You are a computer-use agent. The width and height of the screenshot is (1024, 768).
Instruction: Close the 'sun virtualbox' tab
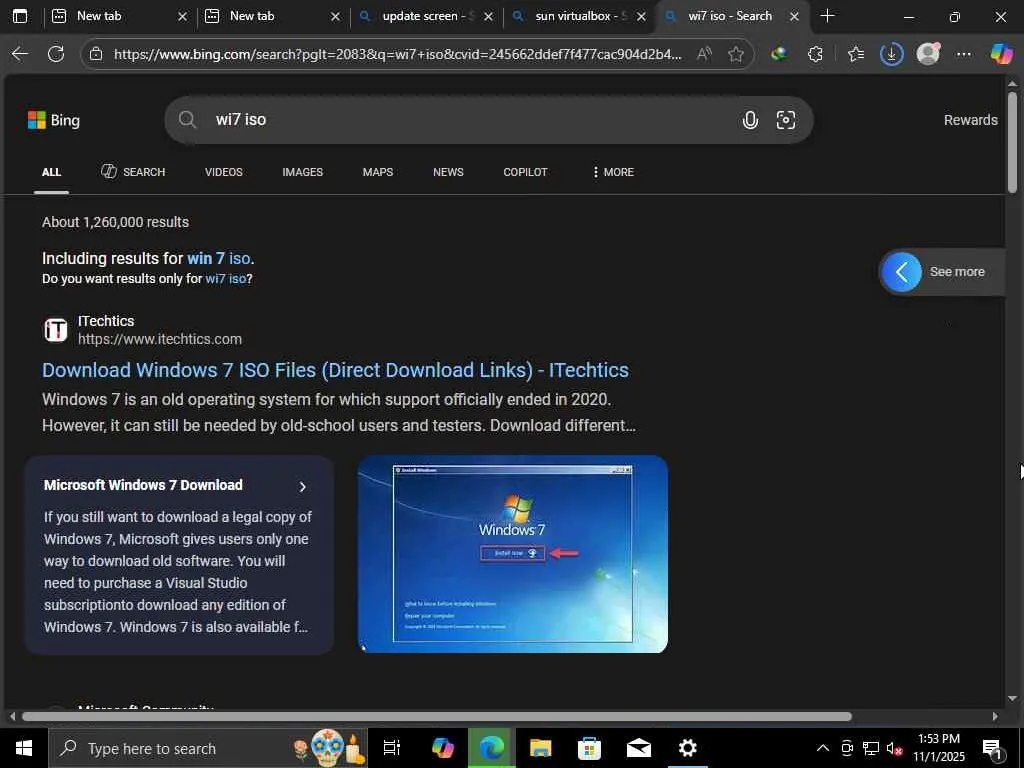coord(641,16)
